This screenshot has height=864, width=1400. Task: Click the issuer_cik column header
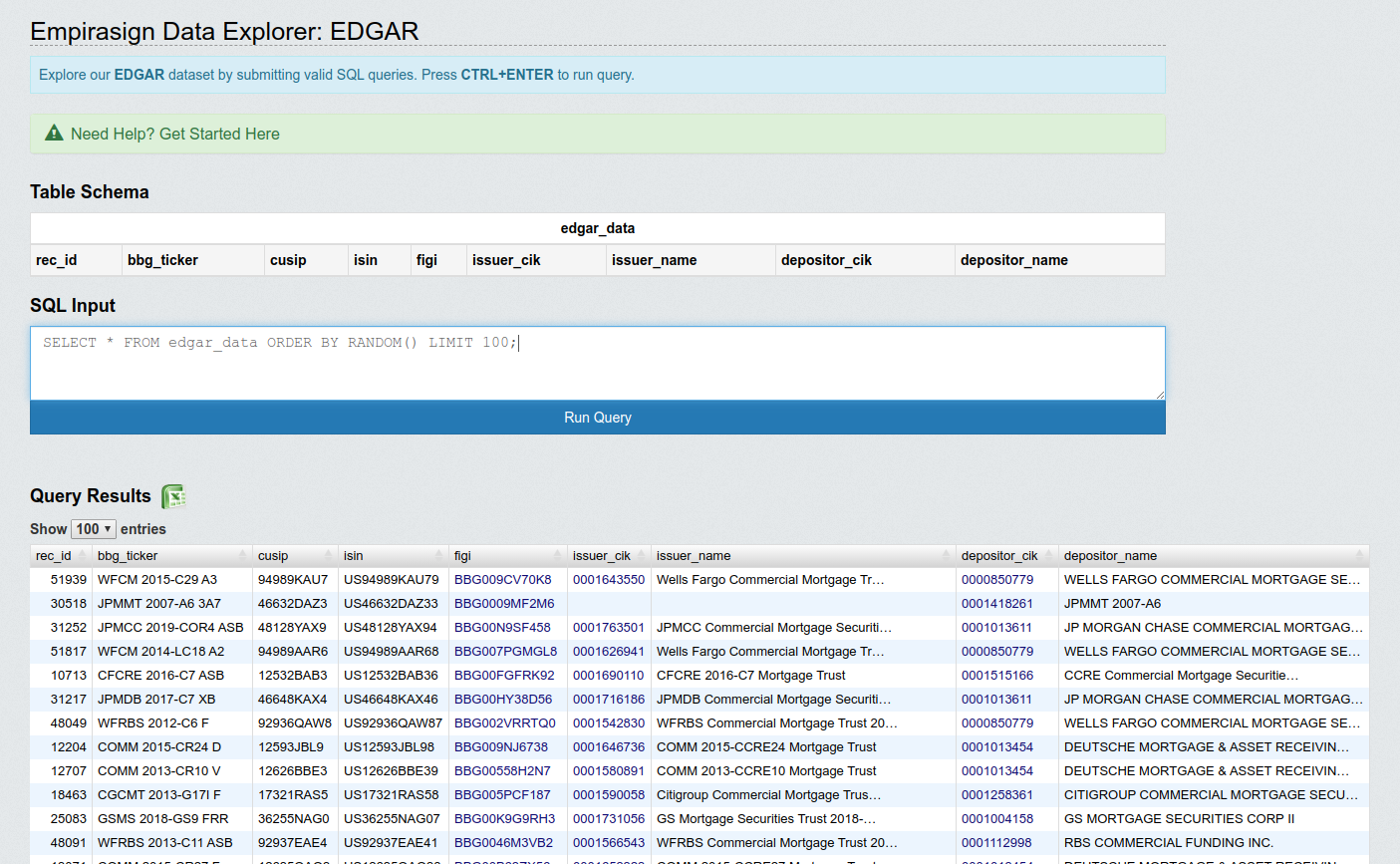(x=602, y=556)
